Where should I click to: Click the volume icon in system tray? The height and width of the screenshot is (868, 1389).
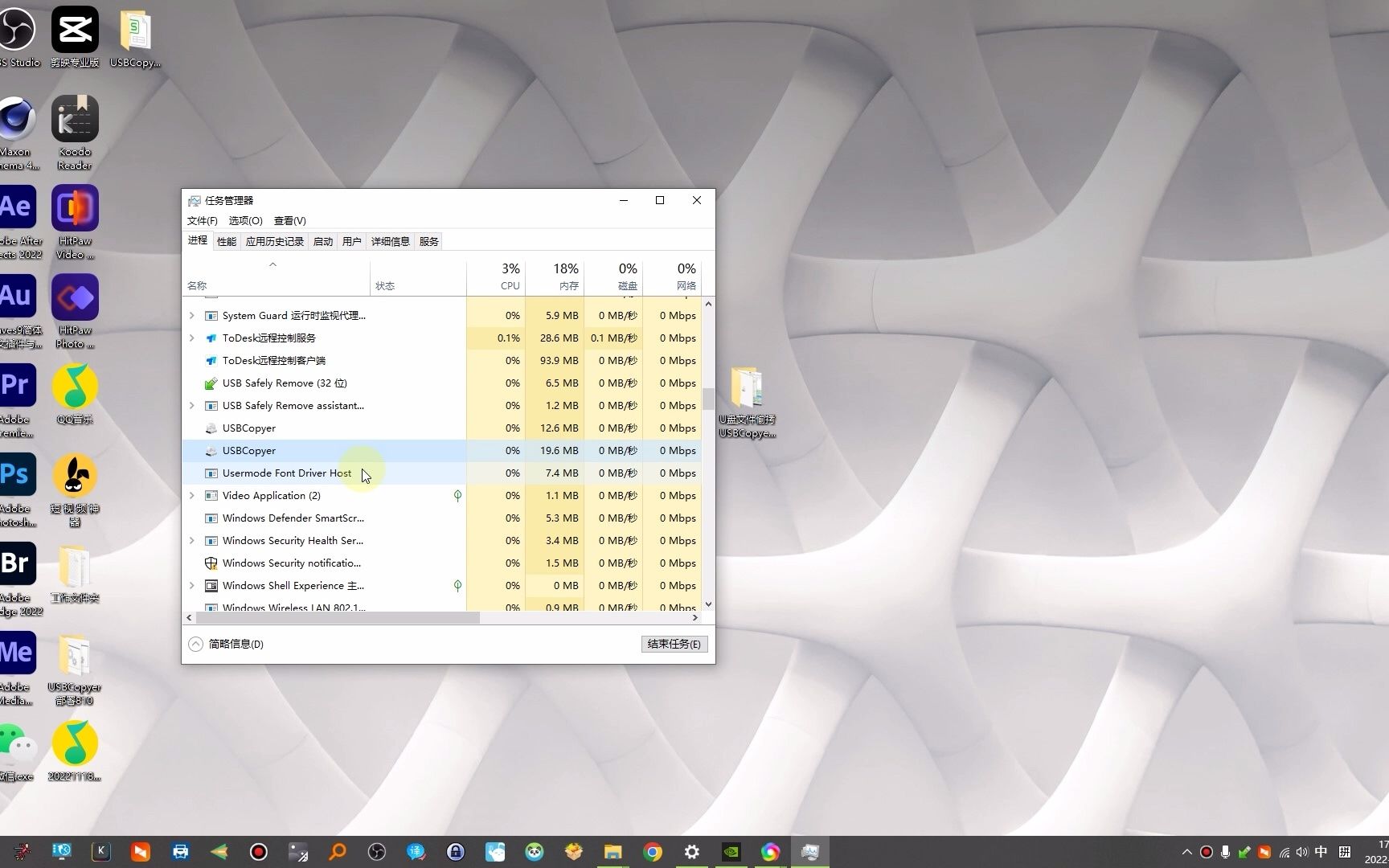(1302, 852)
